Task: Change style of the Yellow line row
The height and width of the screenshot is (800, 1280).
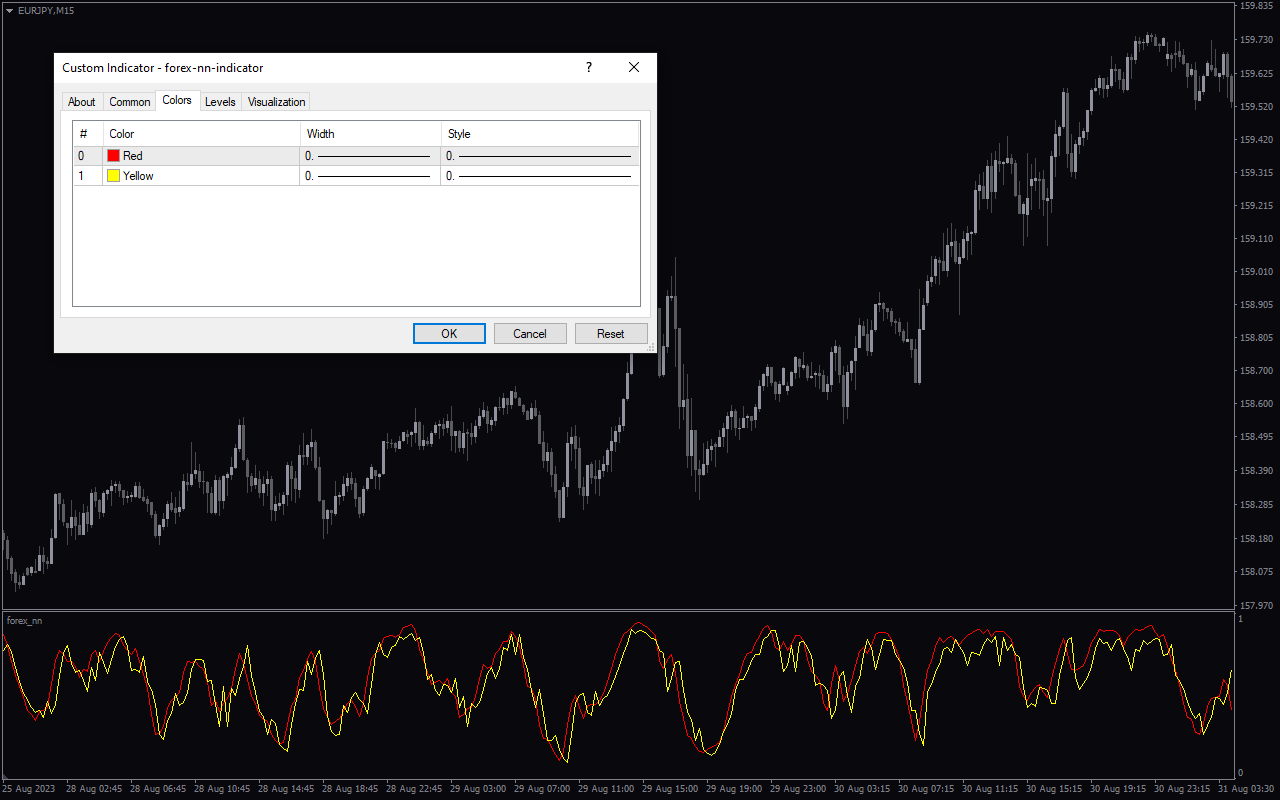Action: pyautogui.click(x=540, y=176)
